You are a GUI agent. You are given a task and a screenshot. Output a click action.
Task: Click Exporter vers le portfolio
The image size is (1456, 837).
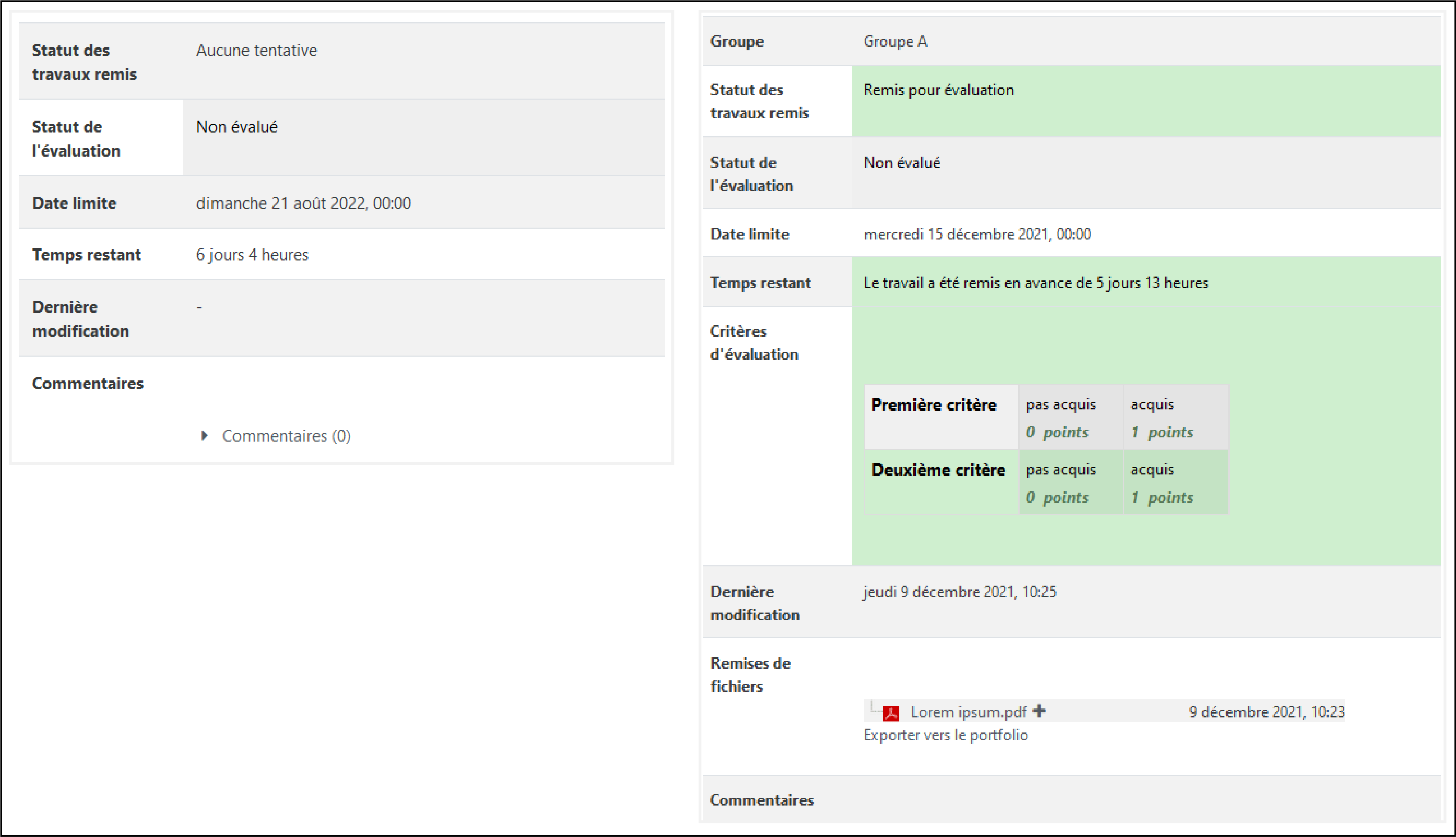[945, 735]
